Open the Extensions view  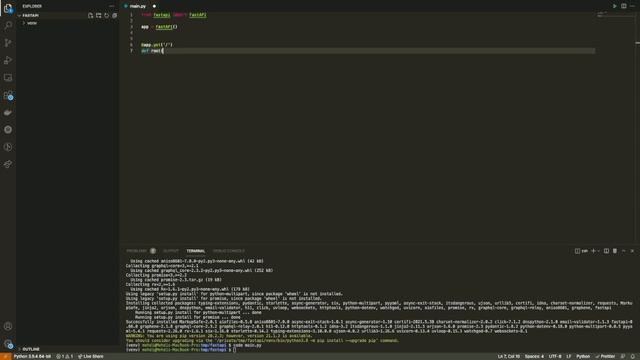(8, 95)
